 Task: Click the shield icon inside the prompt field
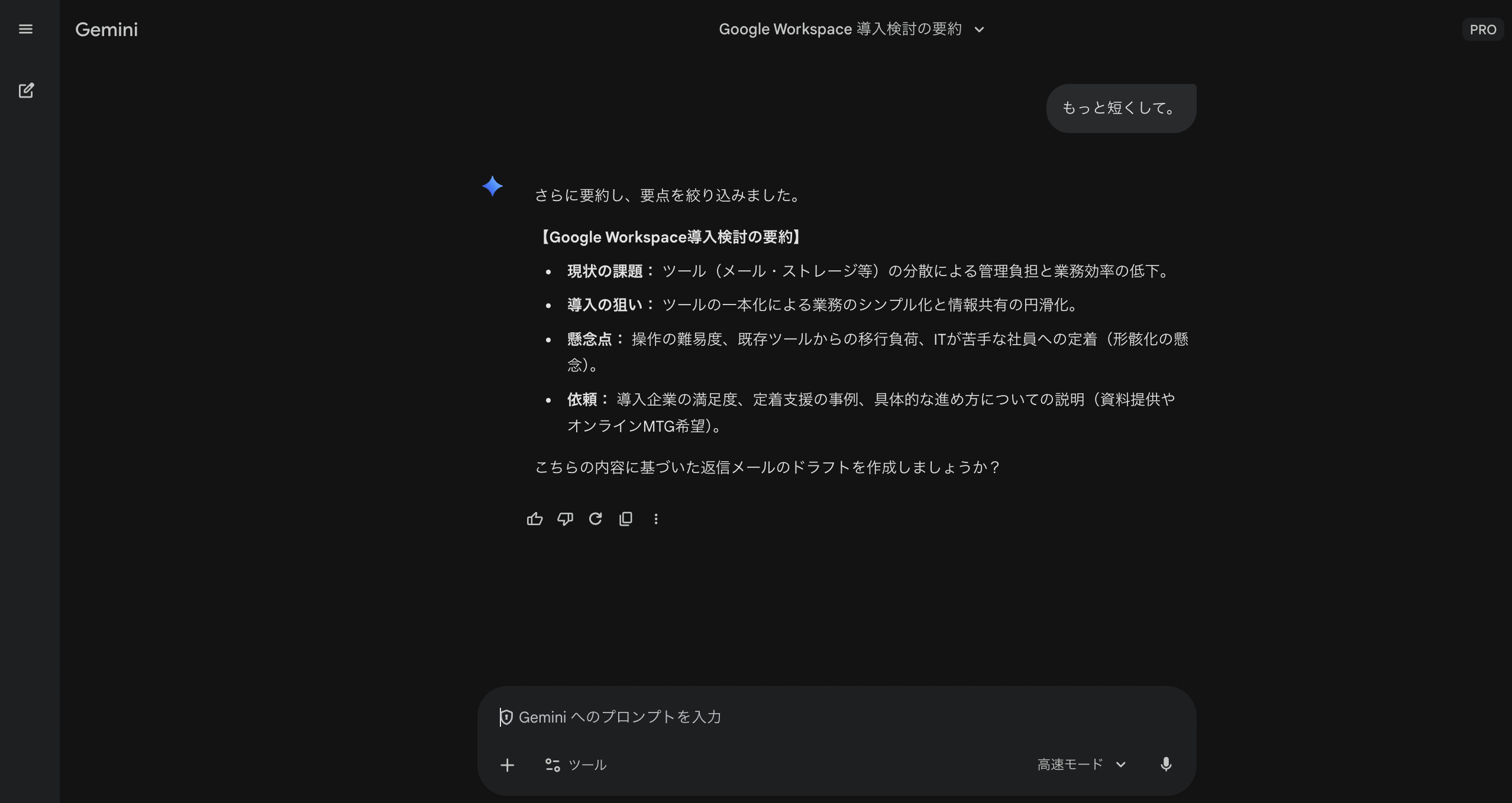506,717
